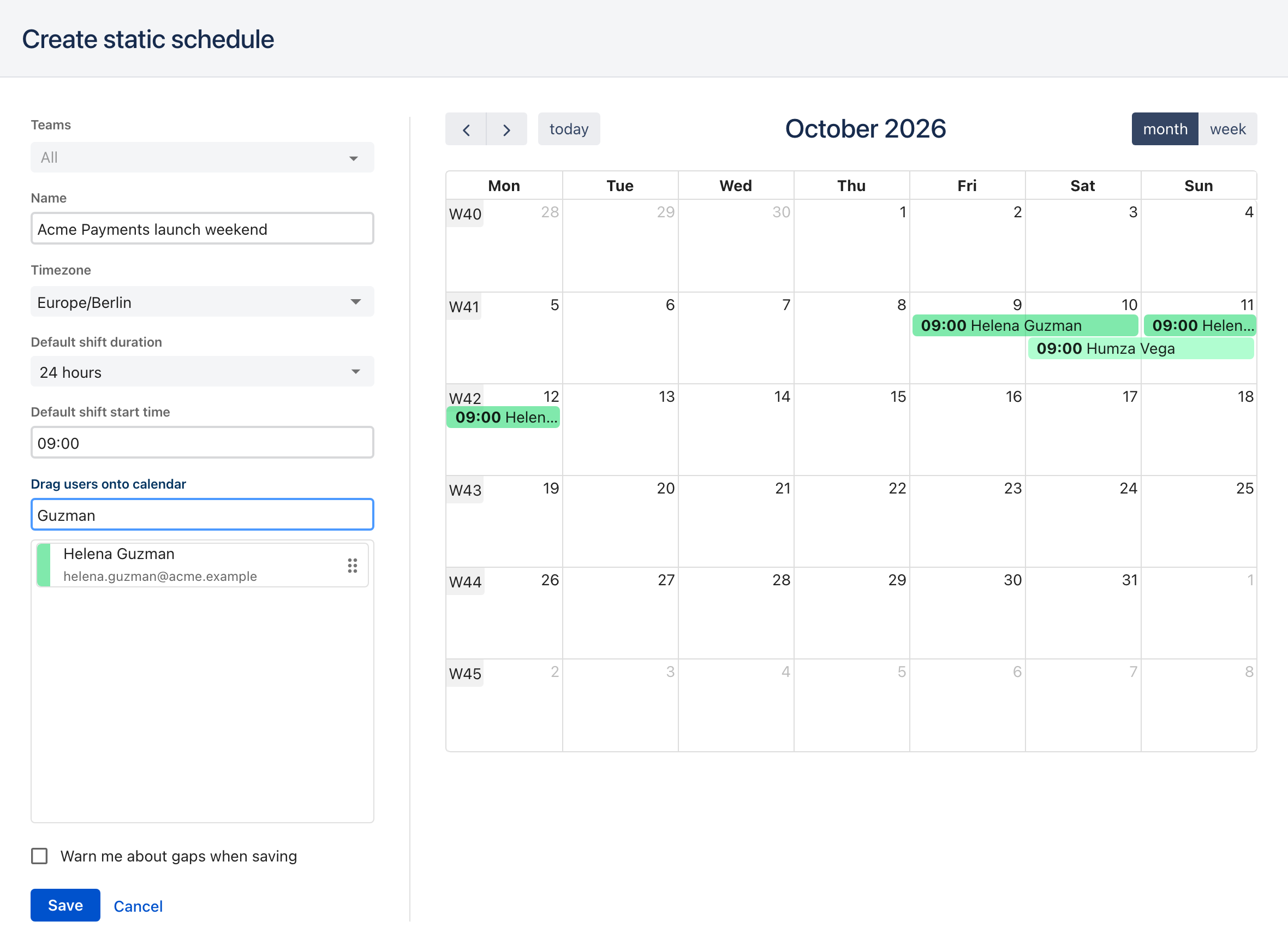Select week W41 label

[463, 306]
